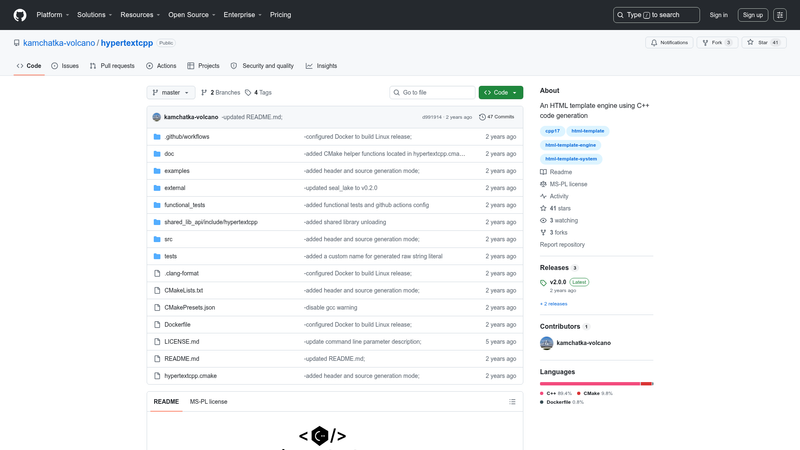Image resolution: width=800 pixels, height=450 pixels.
Task: Click the C++ language entry with its pink dot
Action: (556, 393)
